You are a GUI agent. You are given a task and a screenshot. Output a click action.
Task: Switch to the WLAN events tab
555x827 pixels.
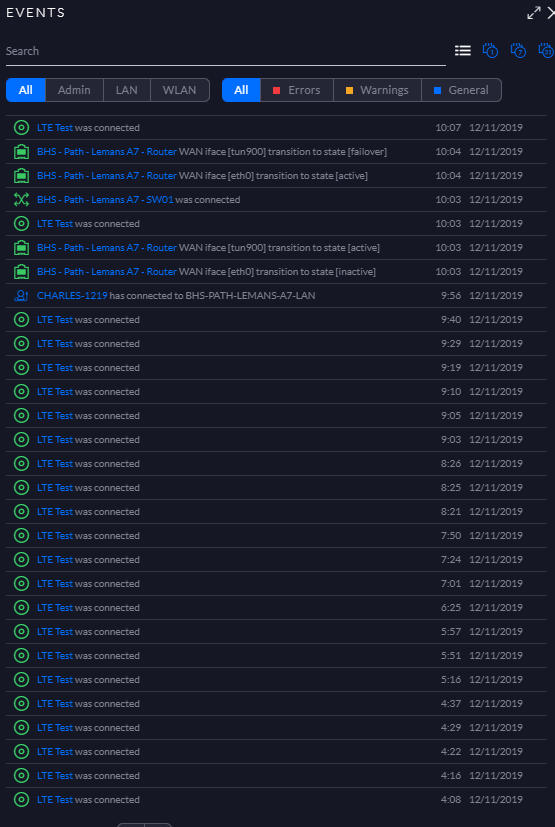[179, 90]
